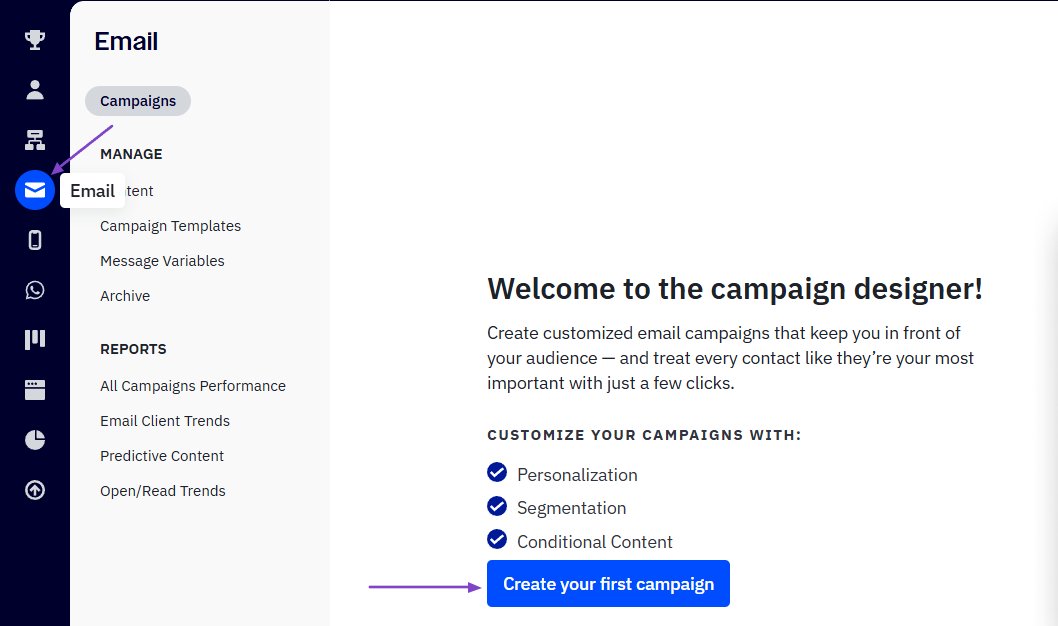Open the Reports pie chart icon

(35, 440)
